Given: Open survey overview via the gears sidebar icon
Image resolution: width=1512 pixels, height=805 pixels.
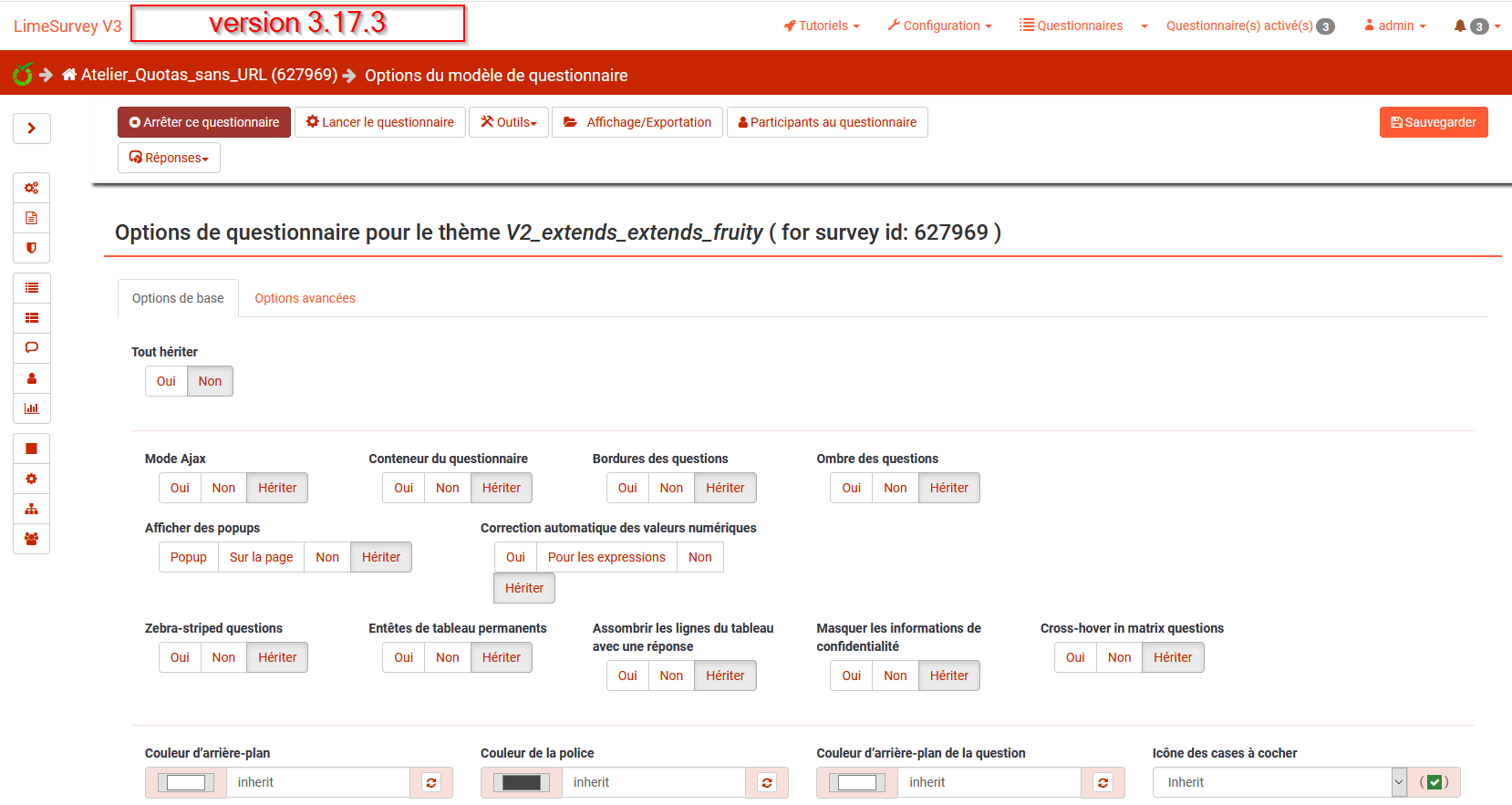Looking at the screenshot, I should (32, 188).
